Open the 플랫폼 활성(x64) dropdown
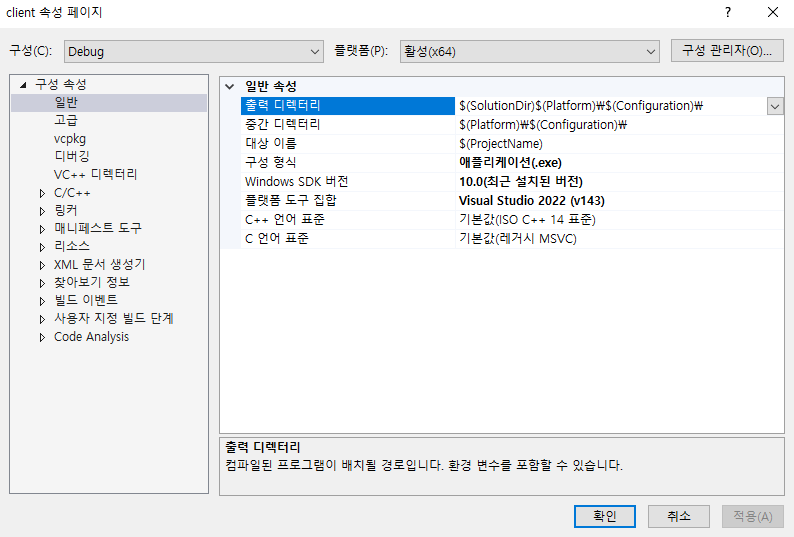 [x=530, y=52]
